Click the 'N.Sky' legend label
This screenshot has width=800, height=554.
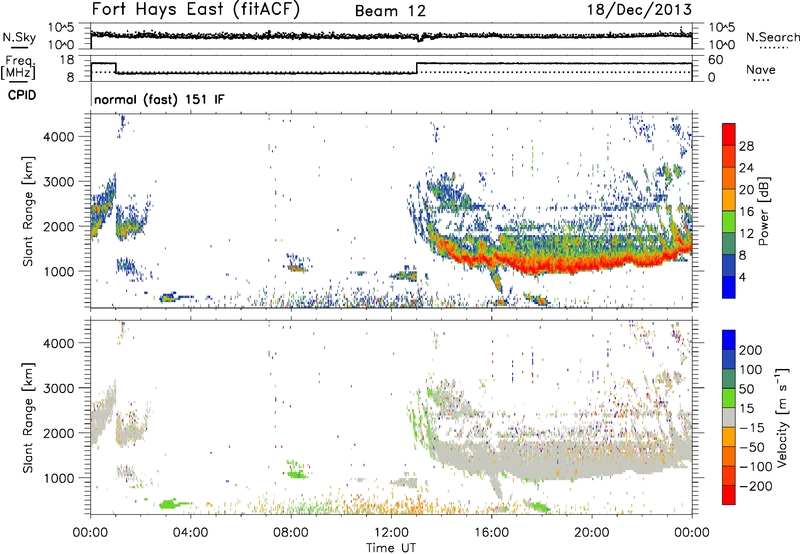click(19, 37)
